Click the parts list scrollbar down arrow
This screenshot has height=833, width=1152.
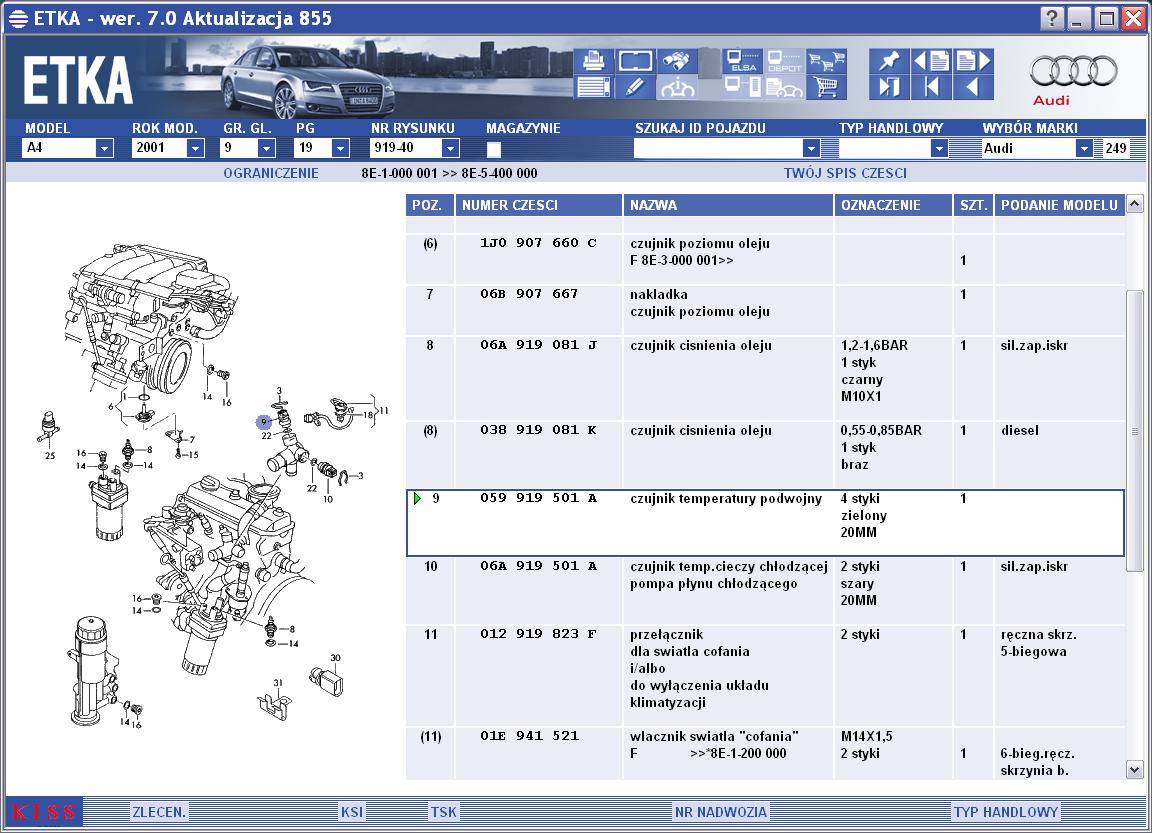pos(1134,770)
